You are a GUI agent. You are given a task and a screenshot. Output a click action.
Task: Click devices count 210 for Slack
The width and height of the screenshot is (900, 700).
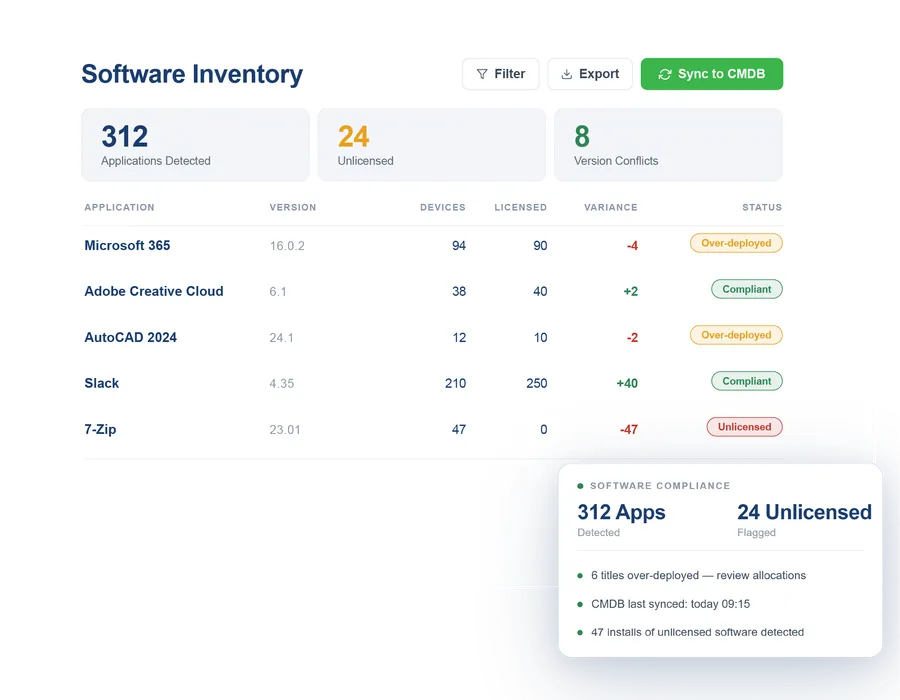[455, 383]
